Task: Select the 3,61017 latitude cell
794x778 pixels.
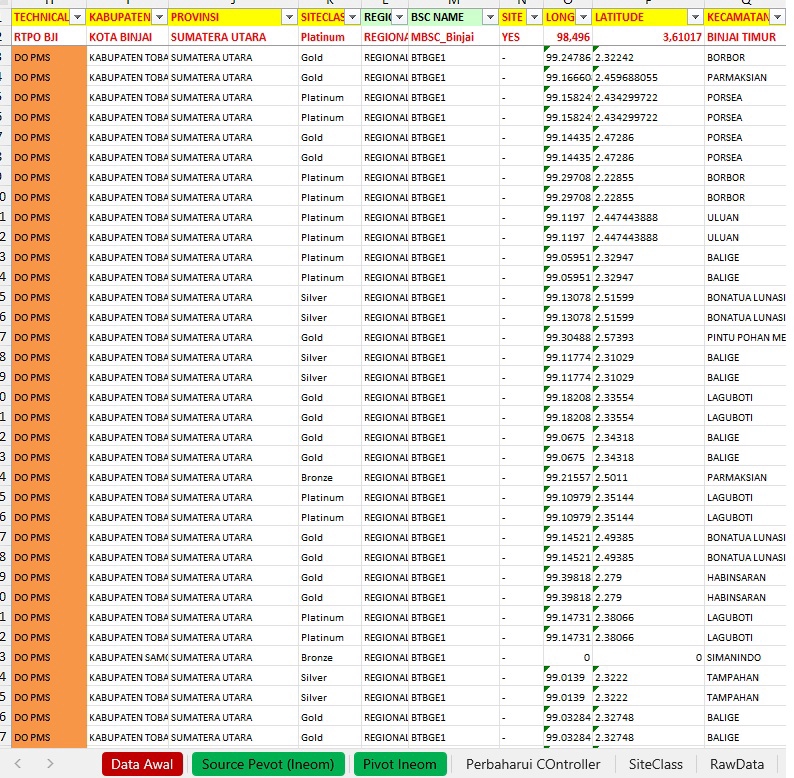Action: coord(648,37)
